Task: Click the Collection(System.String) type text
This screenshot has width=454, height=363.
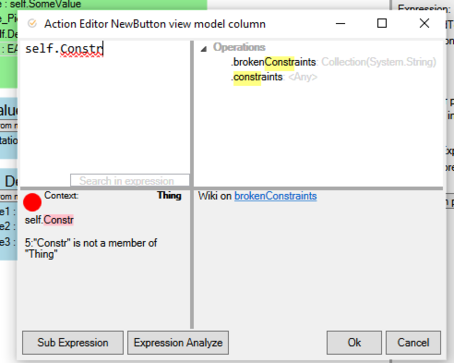Action: [379, 62]
